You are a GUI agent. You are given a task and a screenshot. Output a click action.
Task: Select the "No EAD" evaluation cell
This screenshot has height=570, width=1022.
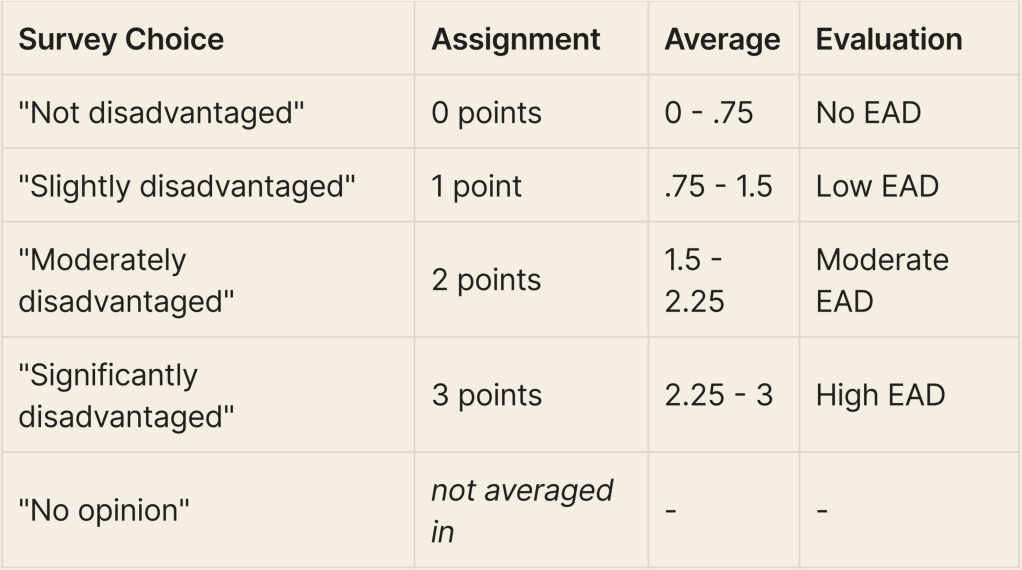868,113
